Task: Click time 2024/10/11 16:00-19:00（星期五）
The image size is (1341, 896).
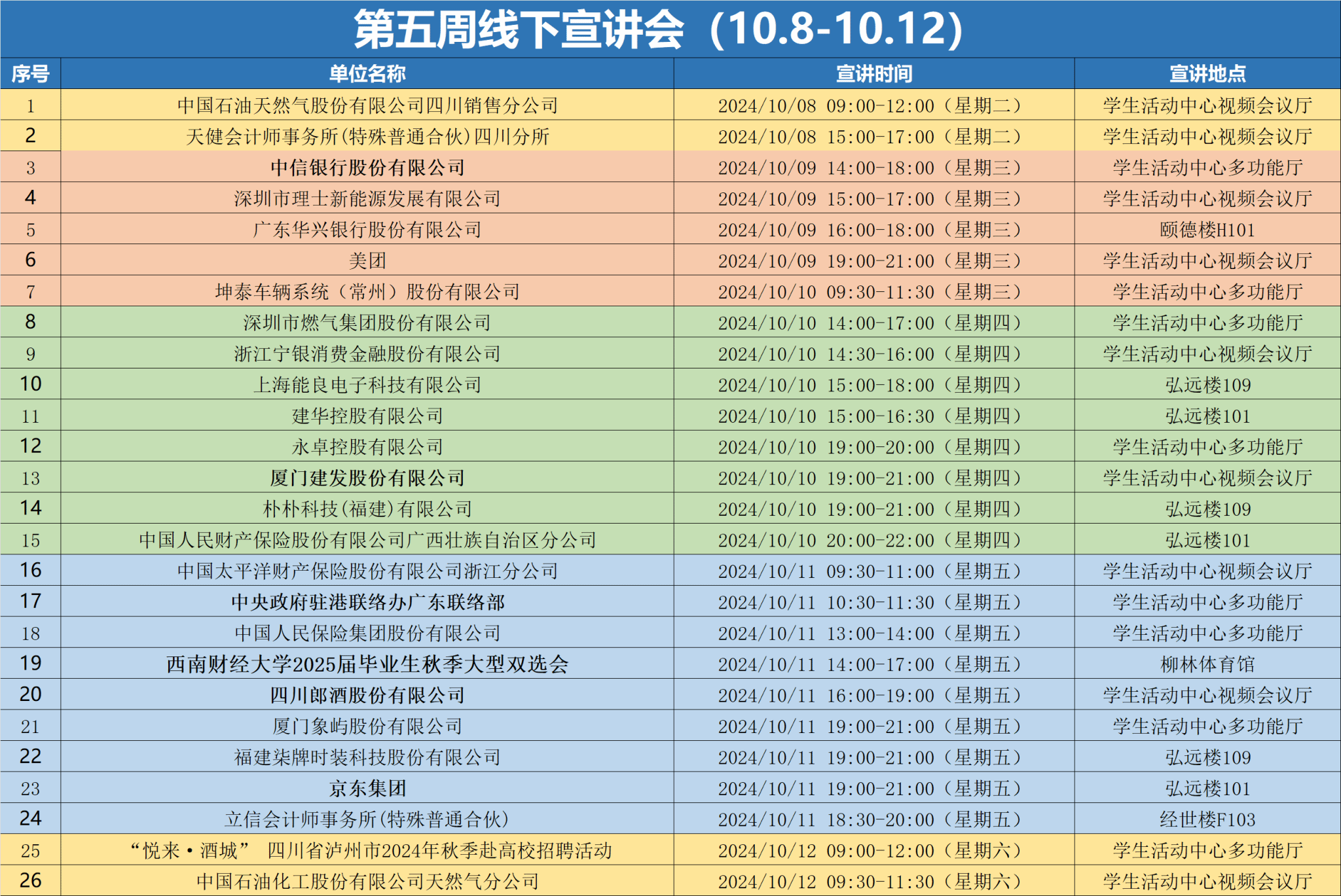Action: coord(874,695)
